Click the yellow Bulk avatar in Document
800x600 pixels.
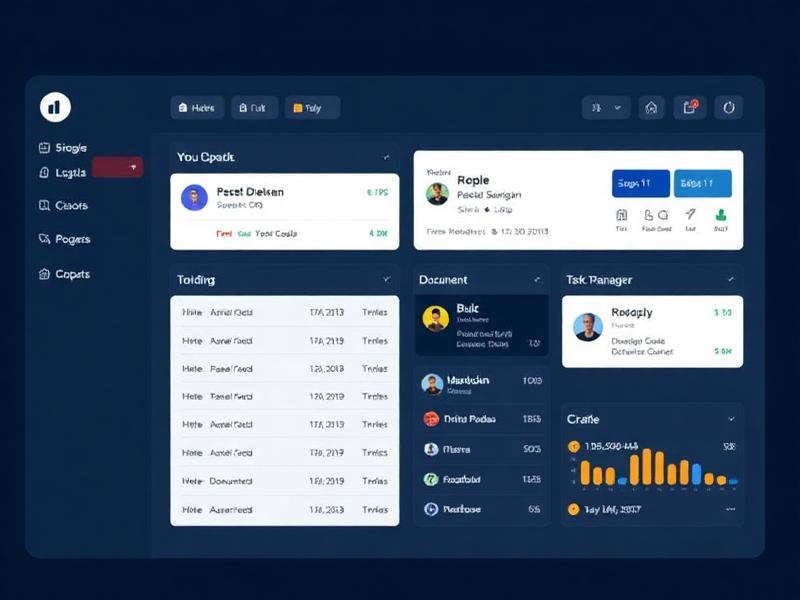[436, 319]
